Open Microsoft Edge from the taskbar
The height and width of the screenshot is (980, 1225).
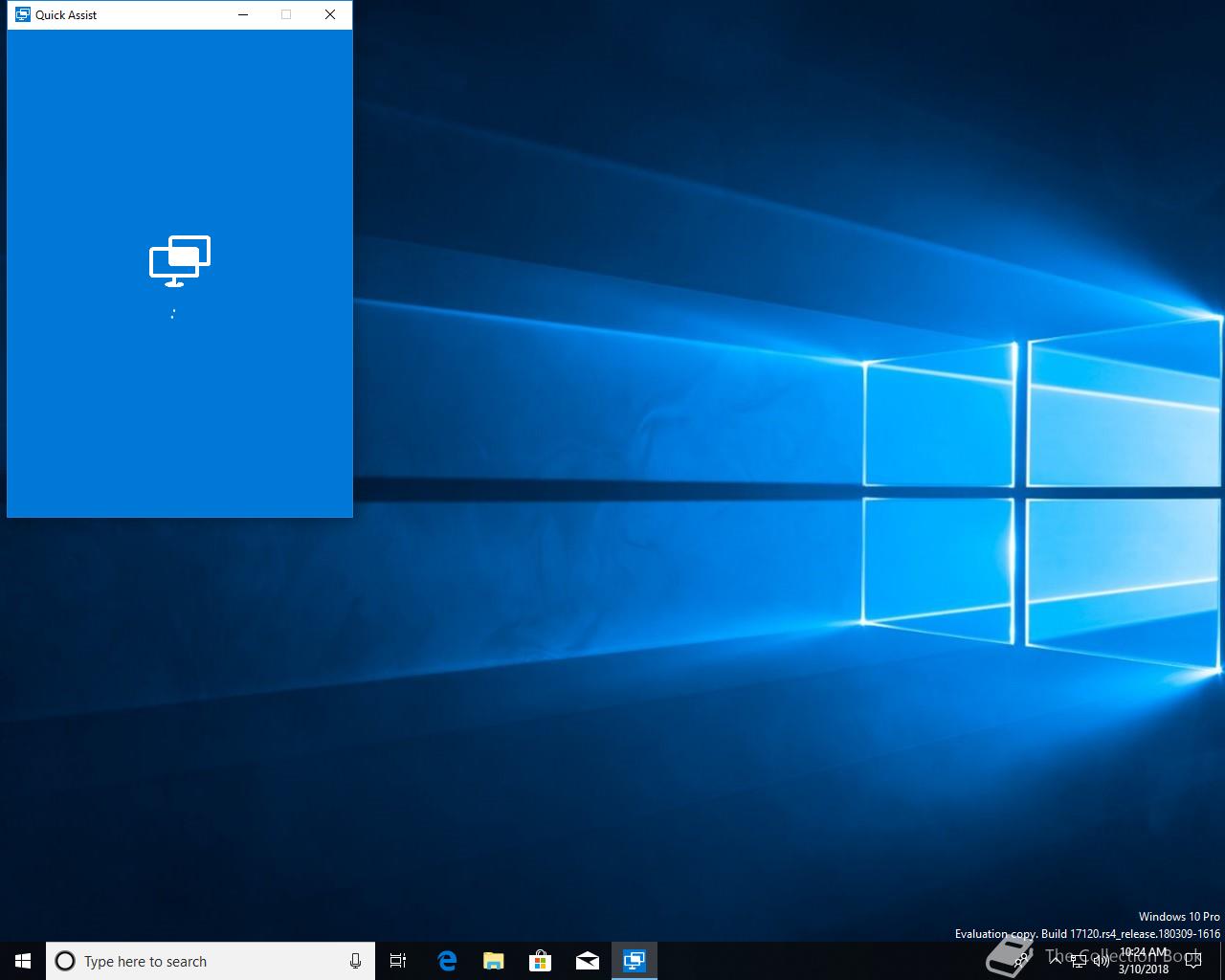(x=447, y=961)
